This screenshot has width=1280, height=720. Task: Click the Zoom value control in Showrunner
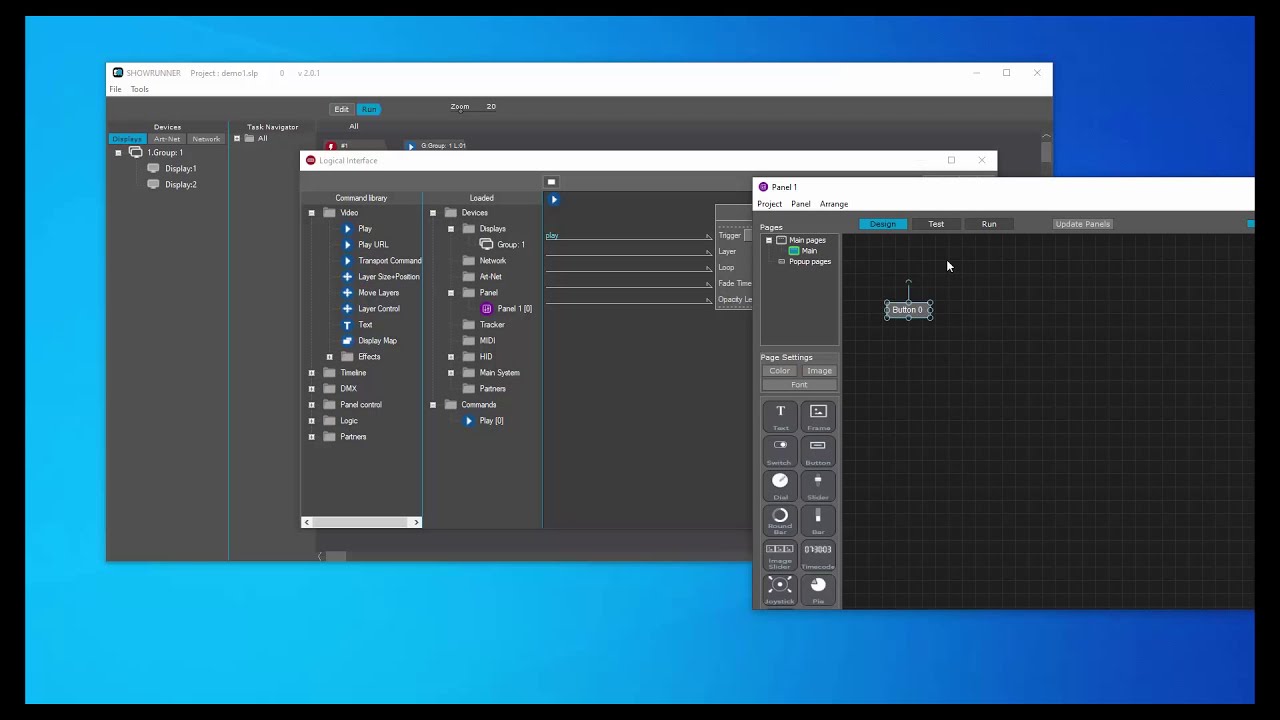[x=491, y=107]
